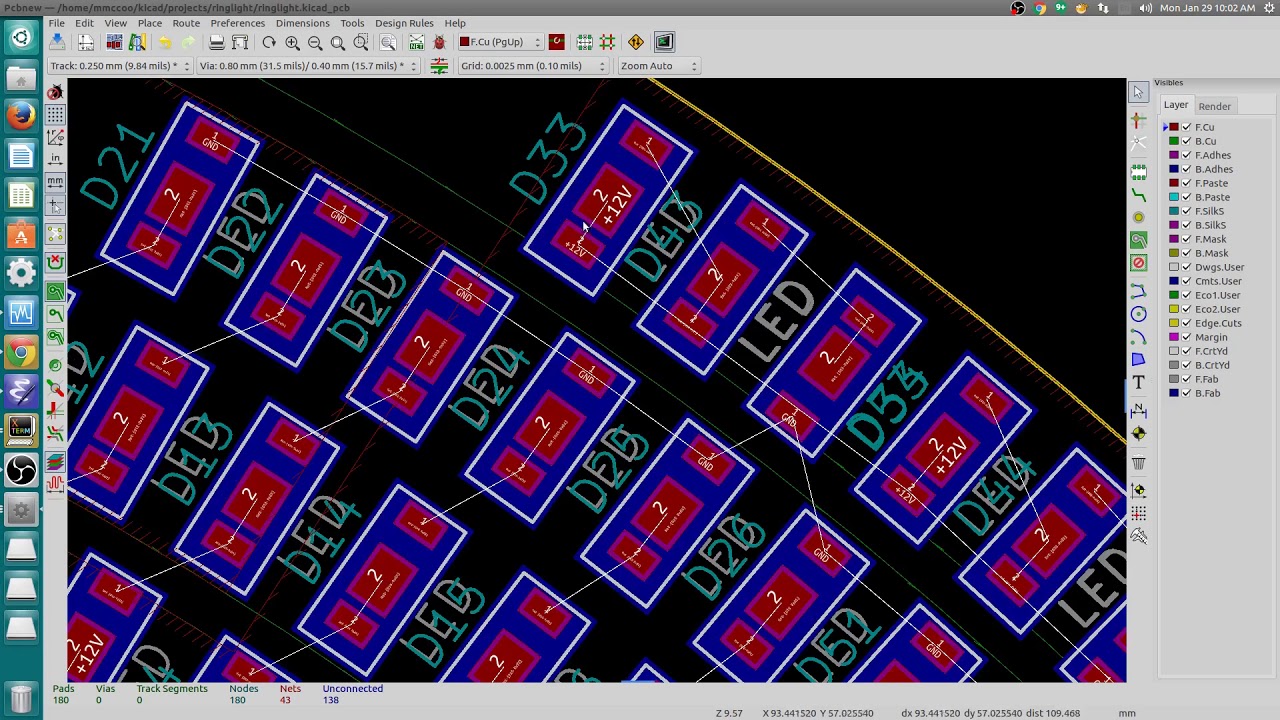Select the add keepout area tool
The image size is (1280, 720).
click(1138, 262)
